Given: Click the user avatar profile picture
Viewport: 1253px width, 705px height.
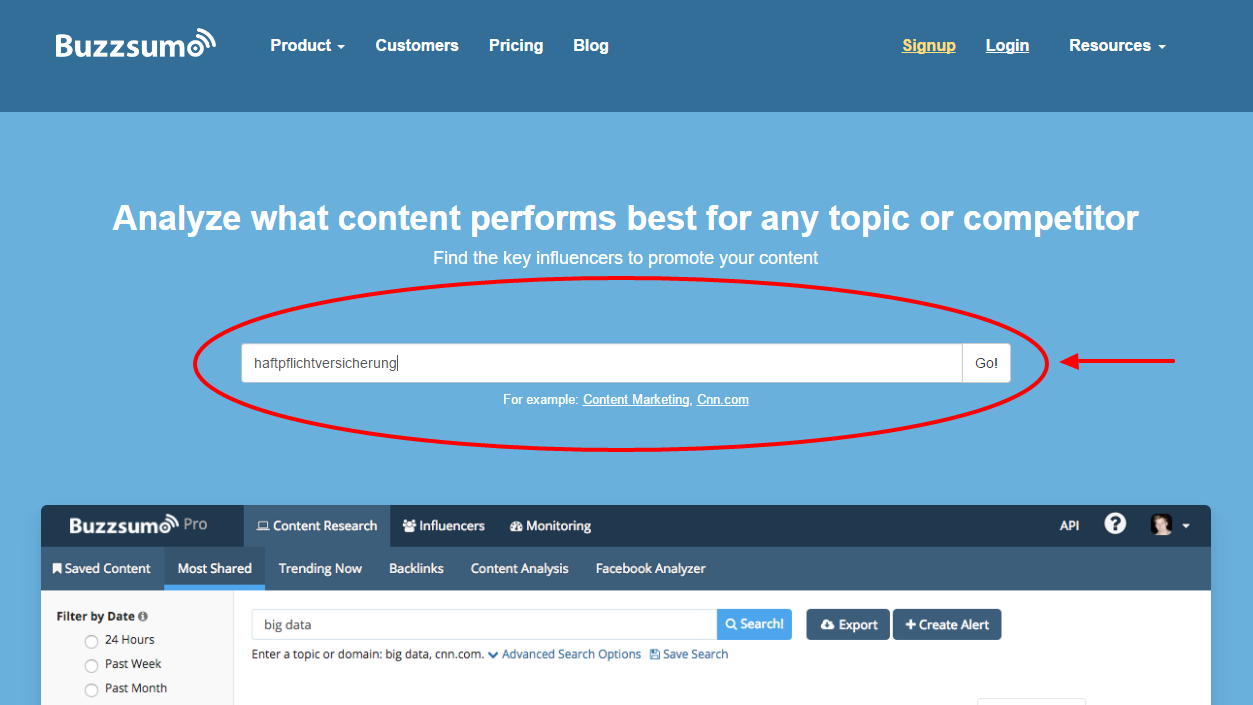Looking at the screenshot, I should [1161, 525].
